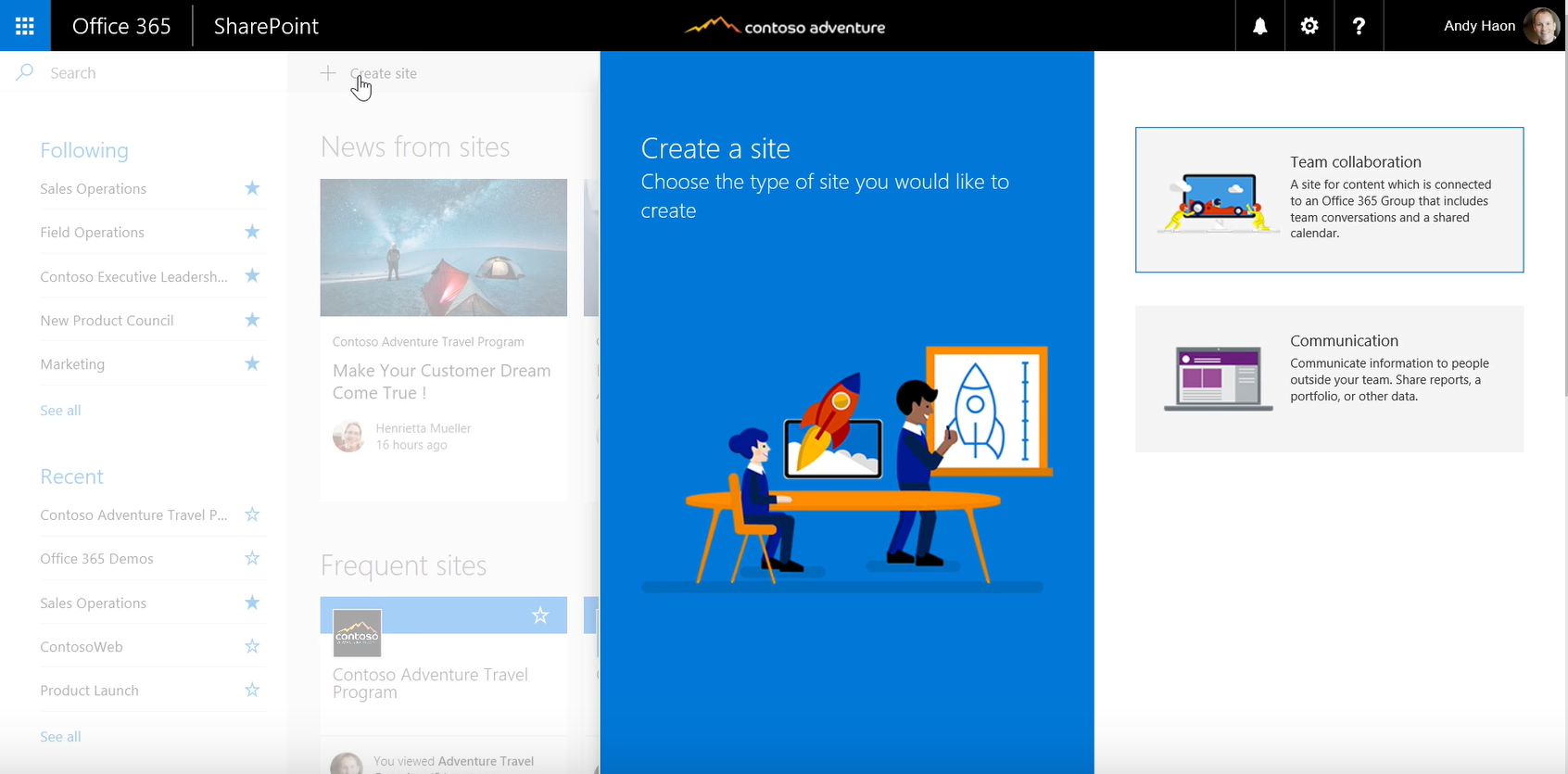
Task: Select Communication site type
Action: click(x=1329, y=379)
